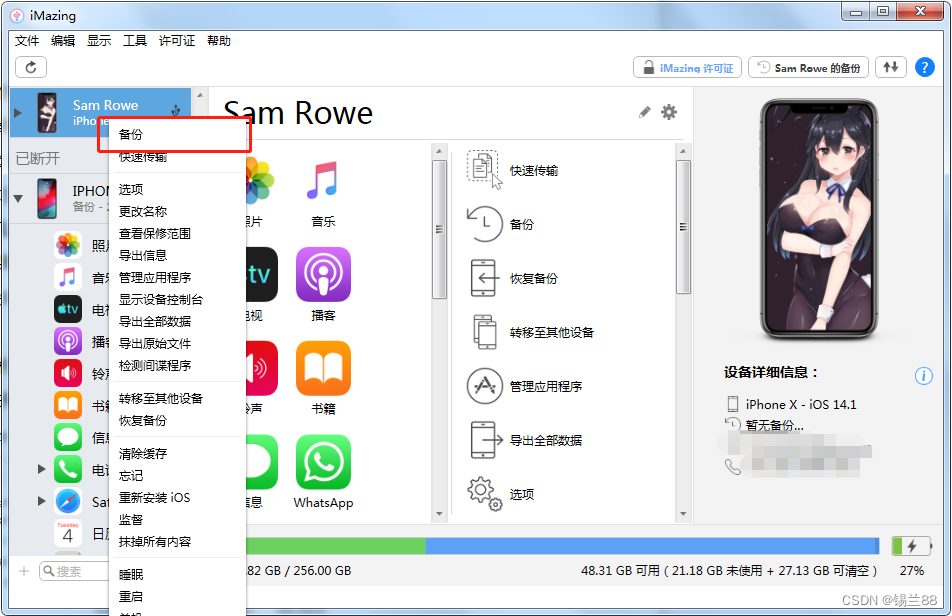Click the pencil edit name icon
This screenshot has height=616, width=952.
(644, 112)
